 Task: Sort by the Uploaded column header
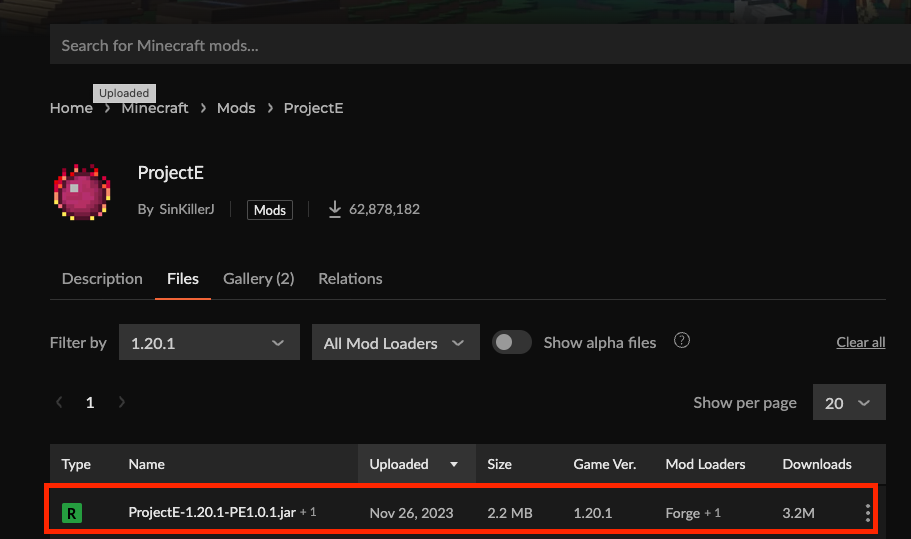[417, 464]
